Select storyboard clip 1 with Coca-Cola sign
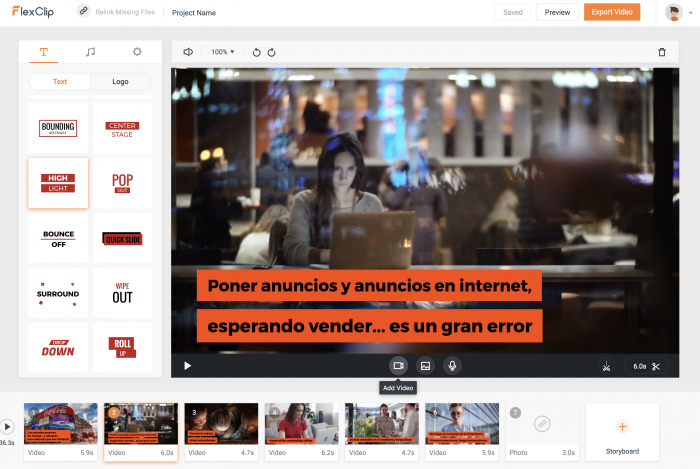This screenshot has height=469, width=700. click(x=61, y=432)
